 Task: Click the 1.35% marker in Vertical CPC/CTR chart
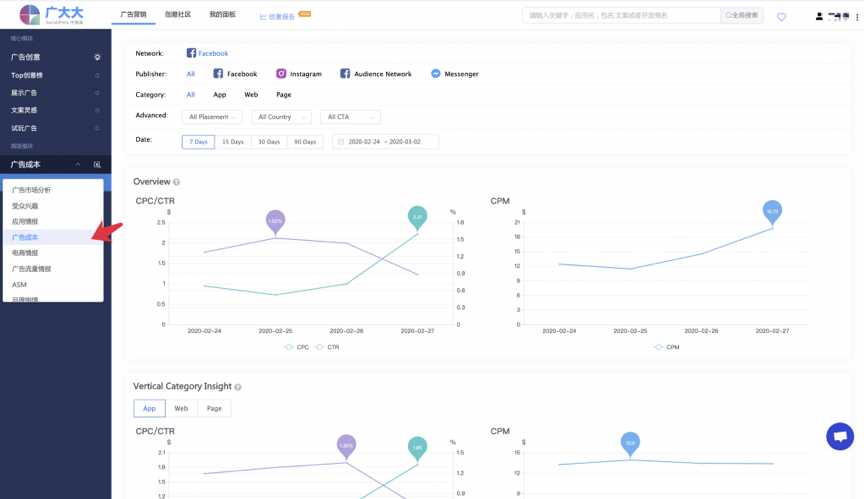pyautogui.click(x=347, y=447)
